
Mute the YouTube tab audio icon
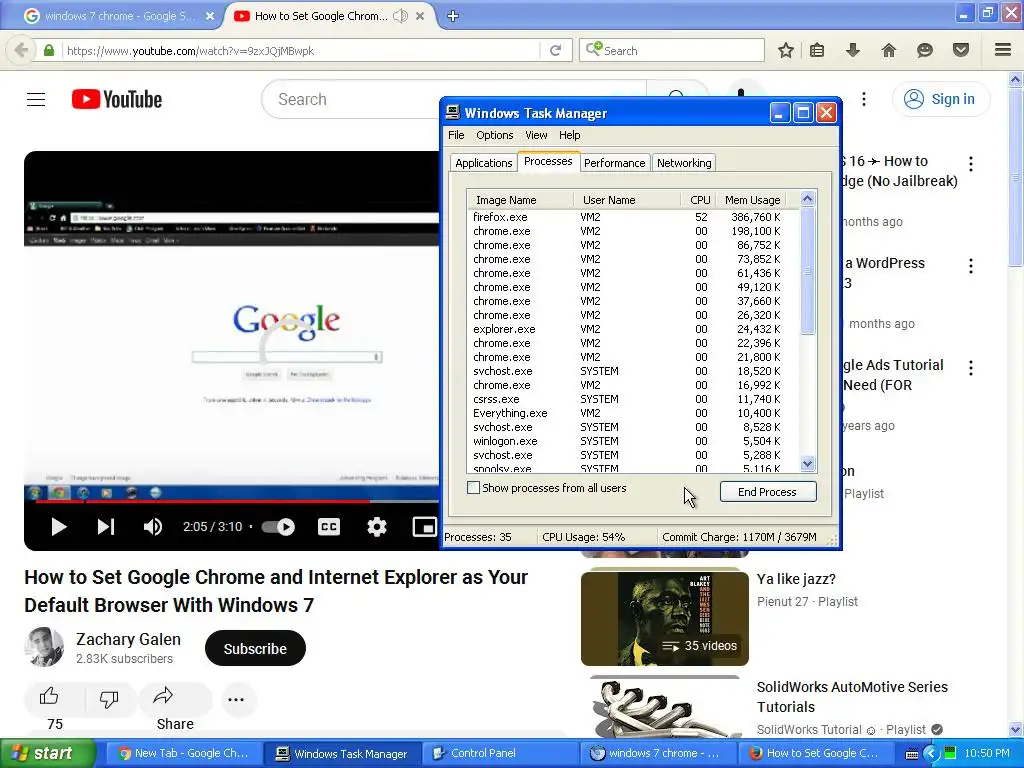[x=400, y=16]
